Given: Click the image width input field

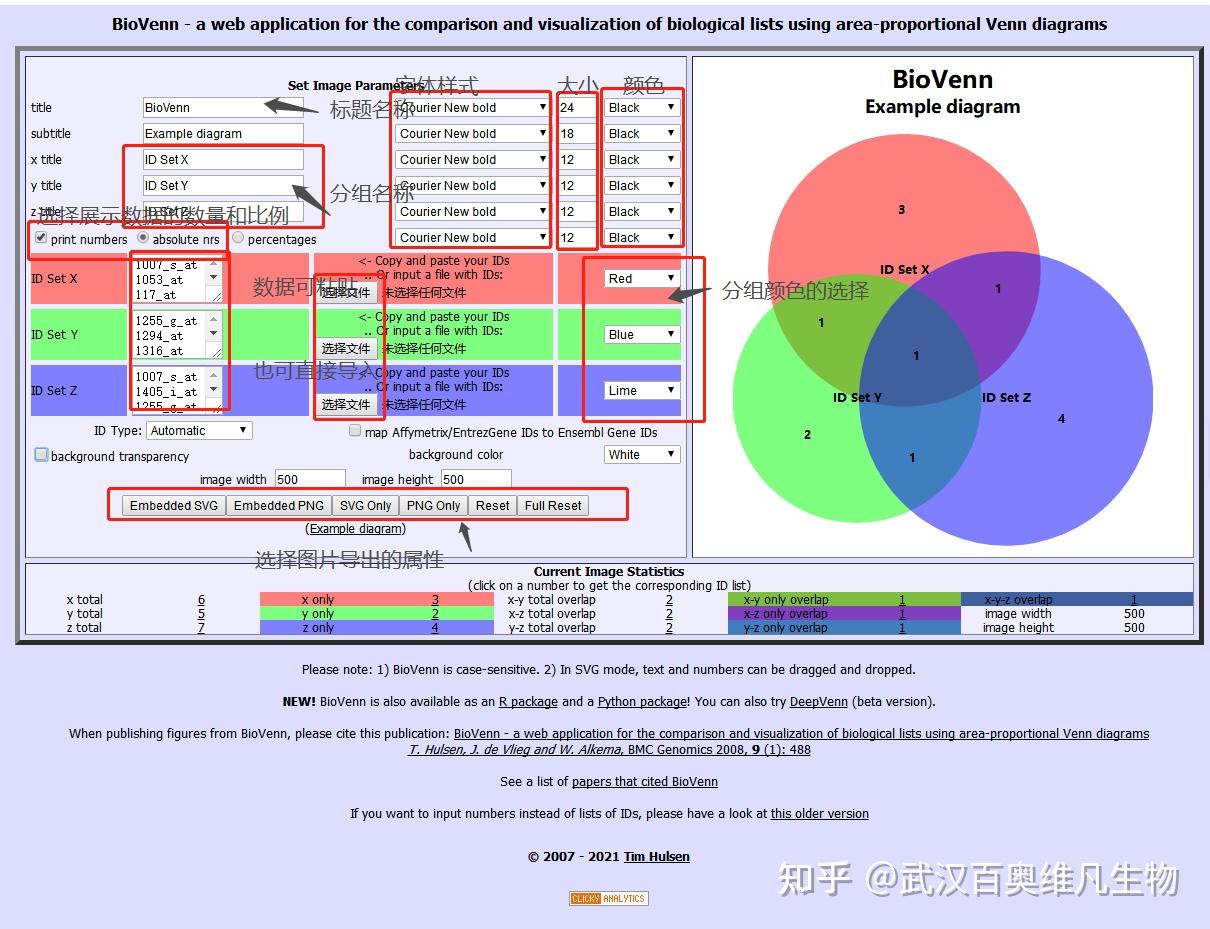Looking at the screenshot, I should (310, 478).
